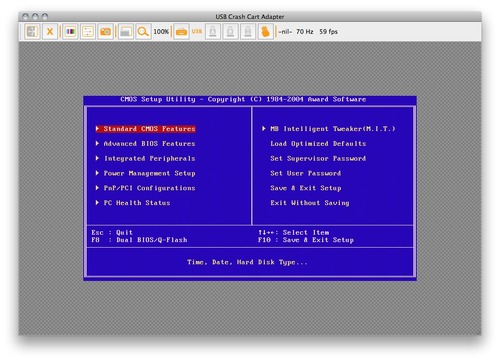This screenshot has height=361, width=500.
Task: Click the orange hand icon
Action: coord(266,32)
